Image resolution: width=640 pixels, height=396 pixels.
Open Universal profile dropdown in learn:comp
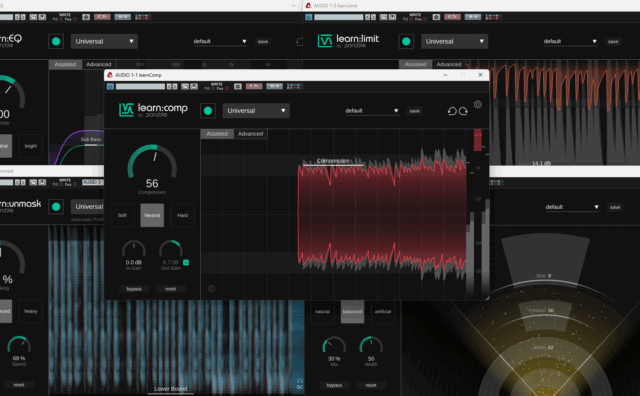point(256,111)
